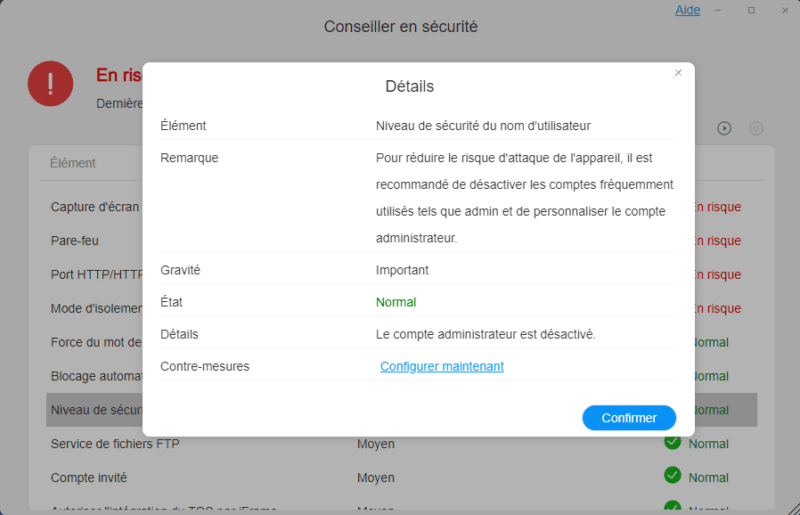Image resolution: width=800 pixels, height=515 pixels.
Task: Close the Détails dialog with the X
Action: [678, 73]
